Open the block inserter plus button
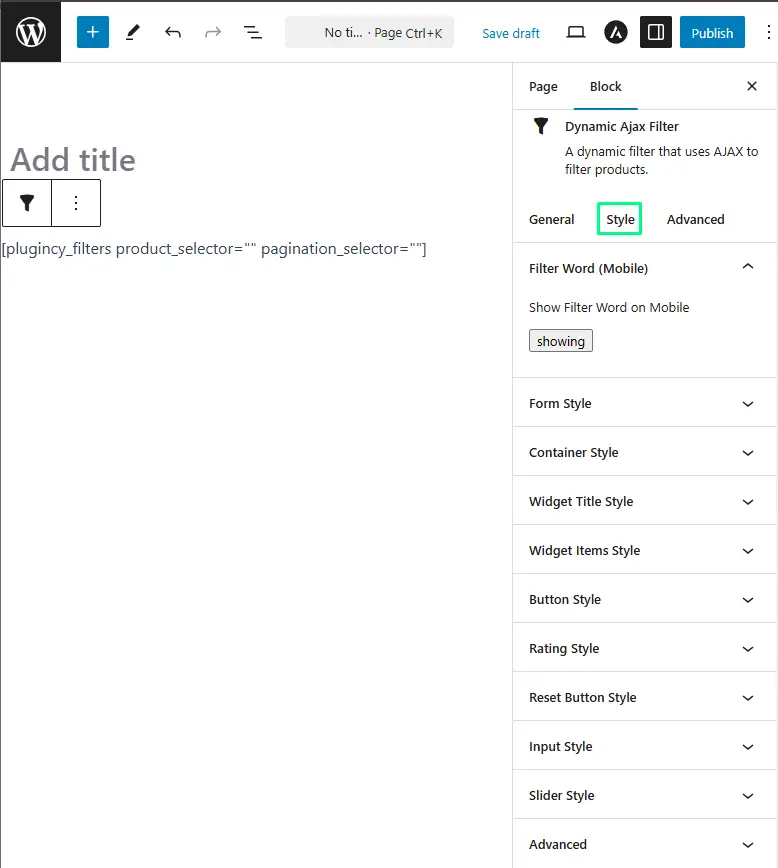This screenshot has height=868, width=778. click(x=92, y=32)
